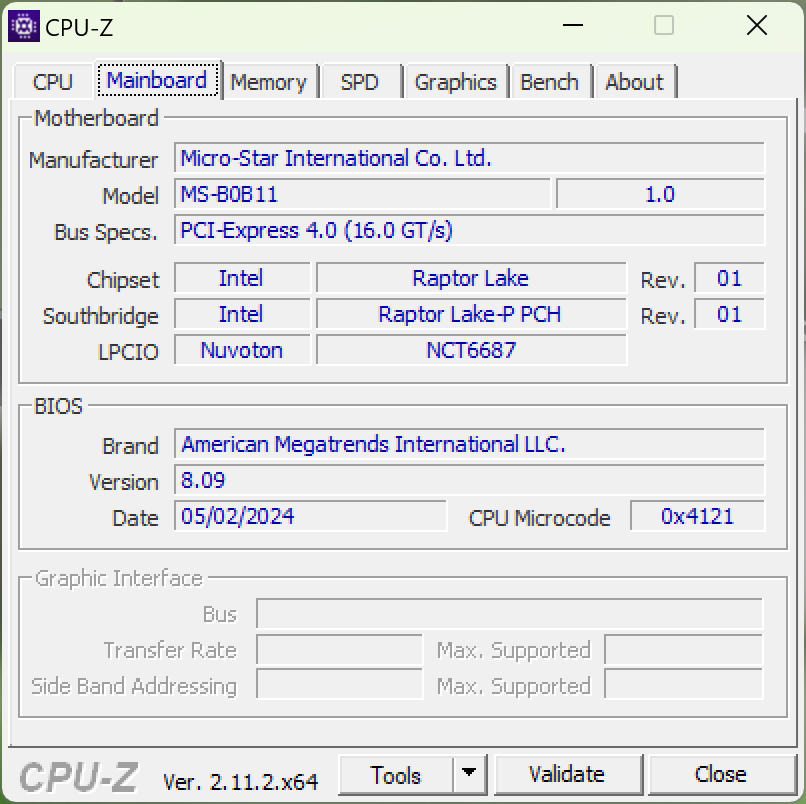Click the Southbridge Rev. 01 value

coord(729,314)
